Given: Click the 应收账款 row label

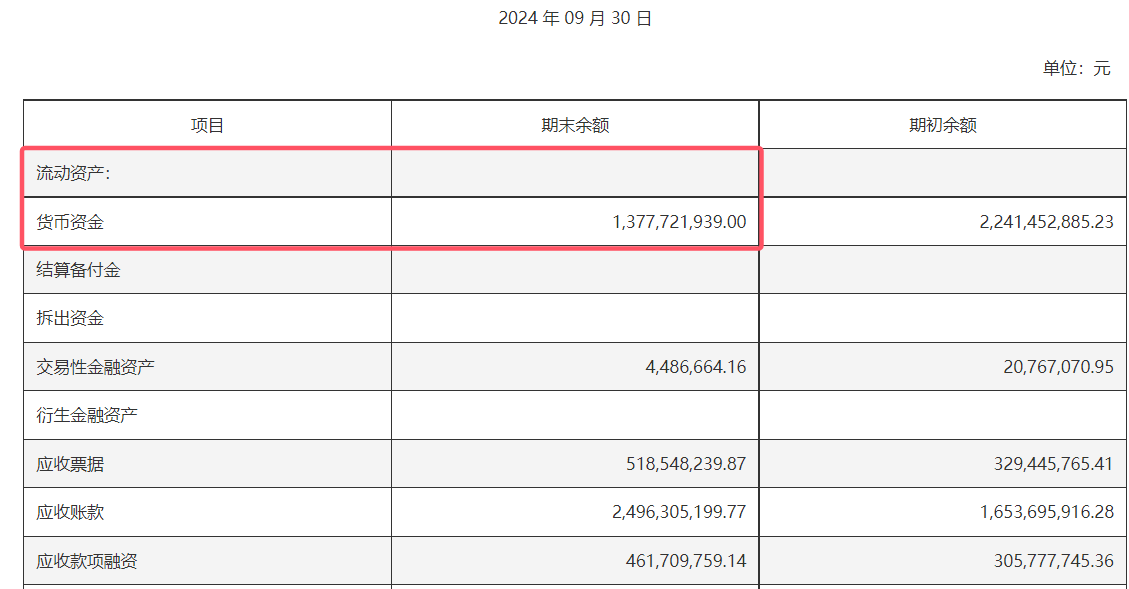Looking at the screenshot, I should coord(70,512).
